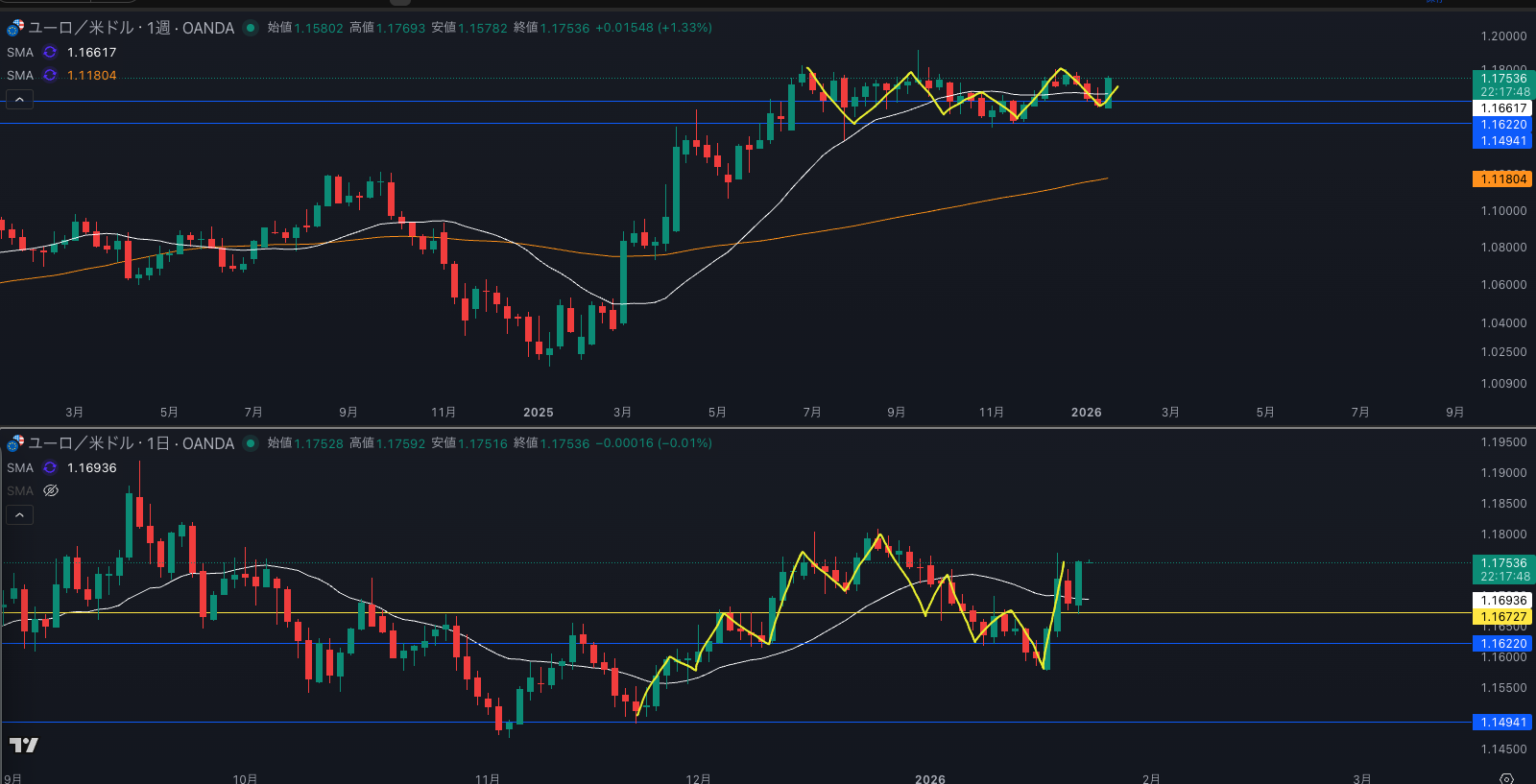
Task: Open chart settings gear at bottom-right
Action: click(x=1506, y=778)
